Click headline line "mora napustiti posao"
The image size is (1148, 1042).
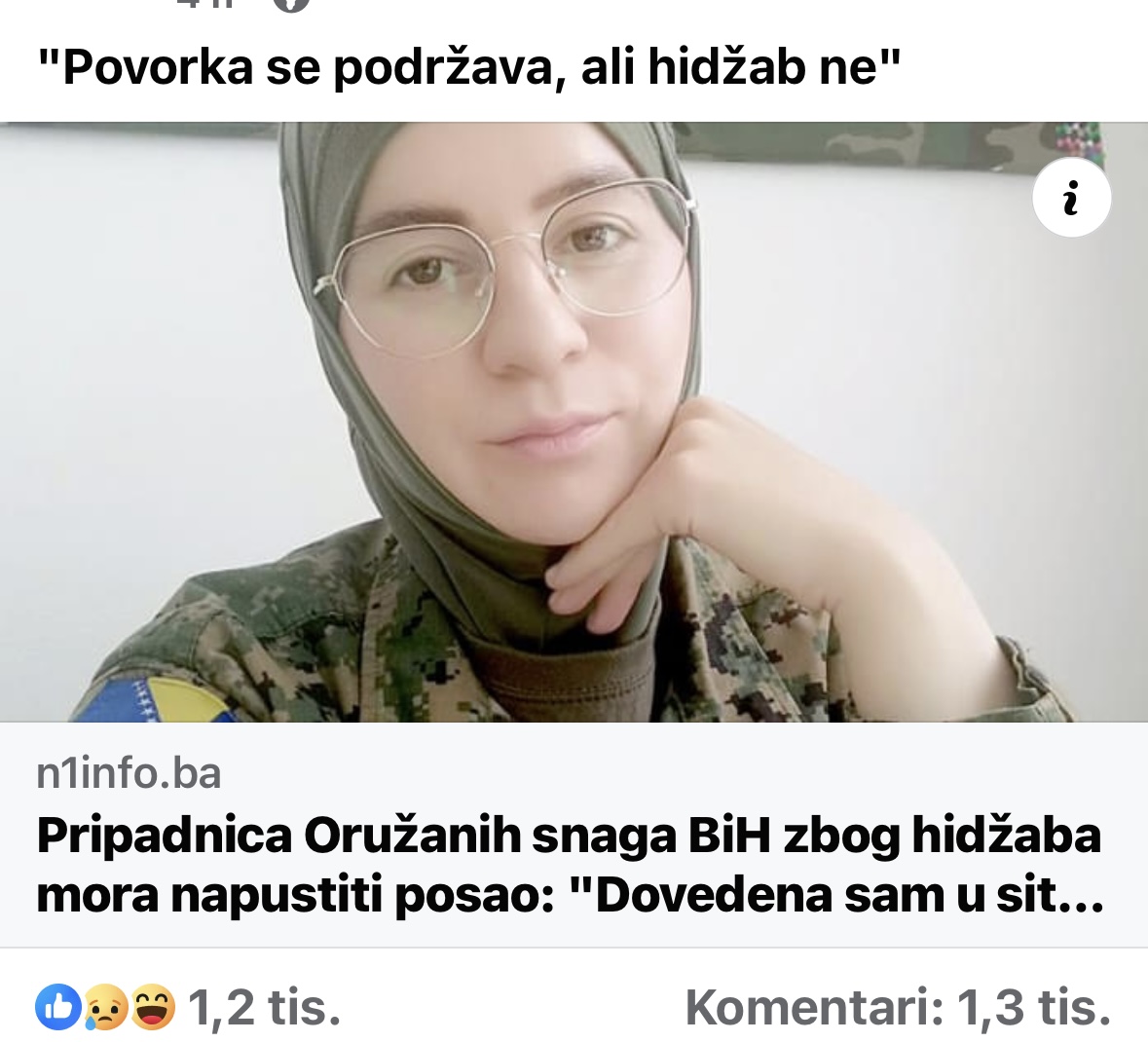[288, 895]
